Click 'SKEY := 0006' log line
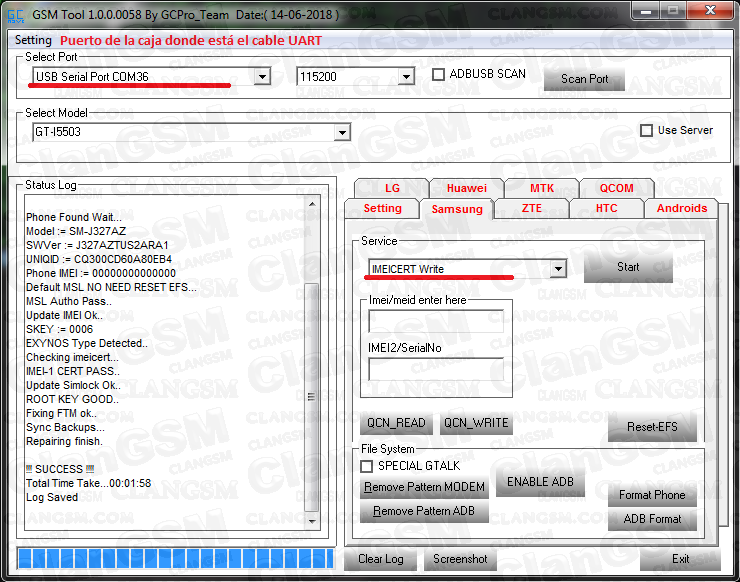 [59, 329]
